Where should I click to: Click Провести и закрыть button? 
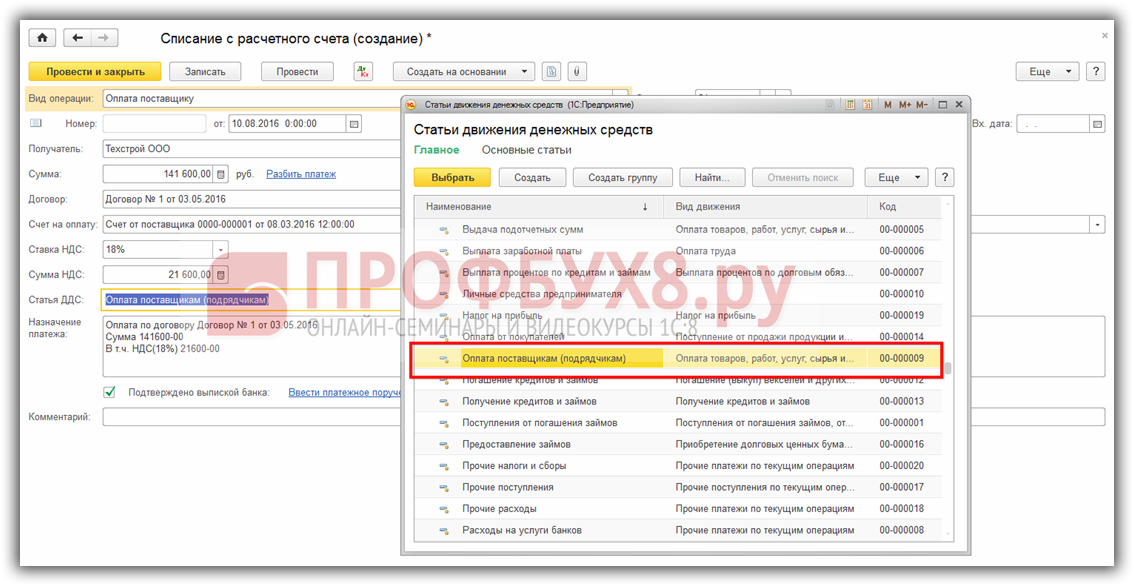pyautogui.click(x=95, y=72)
